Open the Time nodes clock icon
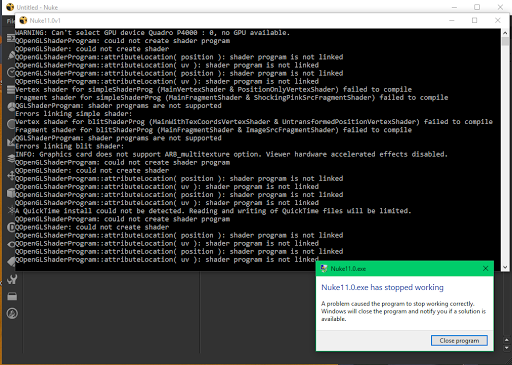Image resolution: width=512 pixels, height=365 pixels. coord(11,73)
